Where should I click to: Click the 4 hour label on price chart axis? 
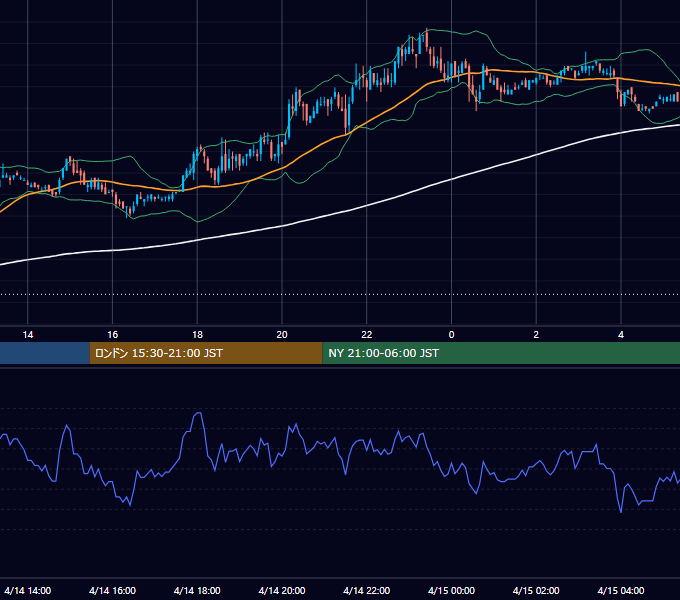point(621,335)
